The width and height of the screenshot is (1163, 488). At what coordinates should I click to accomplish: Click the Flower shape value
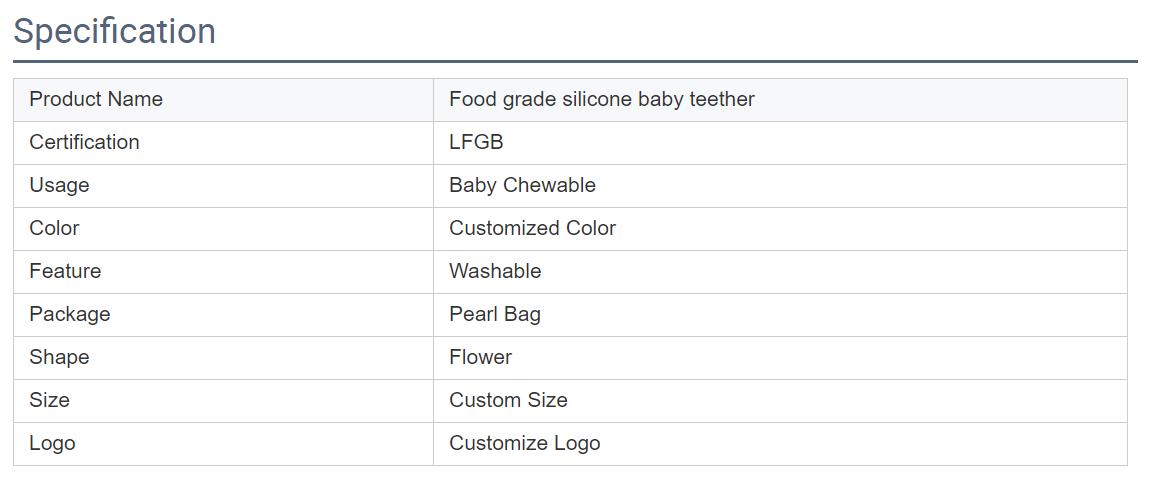coord(481,357)
